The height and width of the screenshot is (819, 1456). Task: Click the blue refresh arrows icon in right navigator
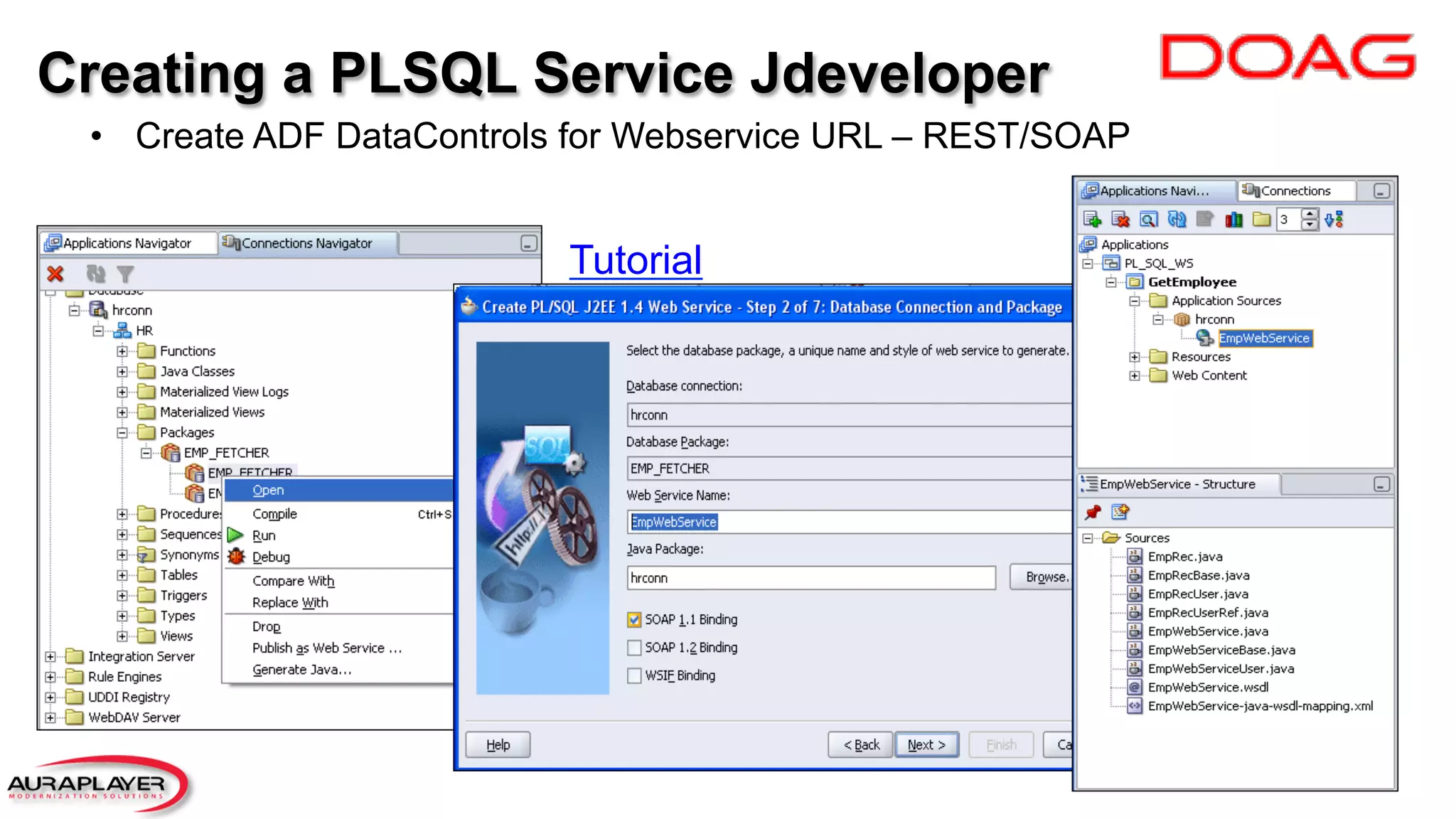1177,220
